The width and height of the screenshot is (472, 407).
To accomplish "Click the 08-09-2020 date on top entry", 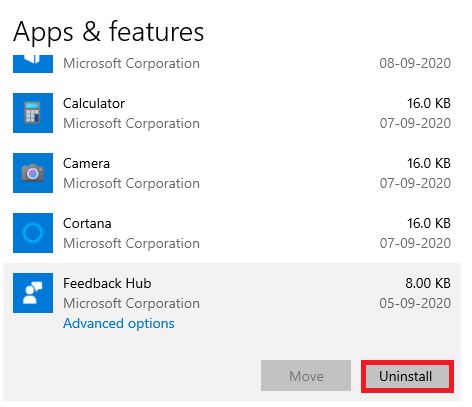I will [x=415, y=63].
